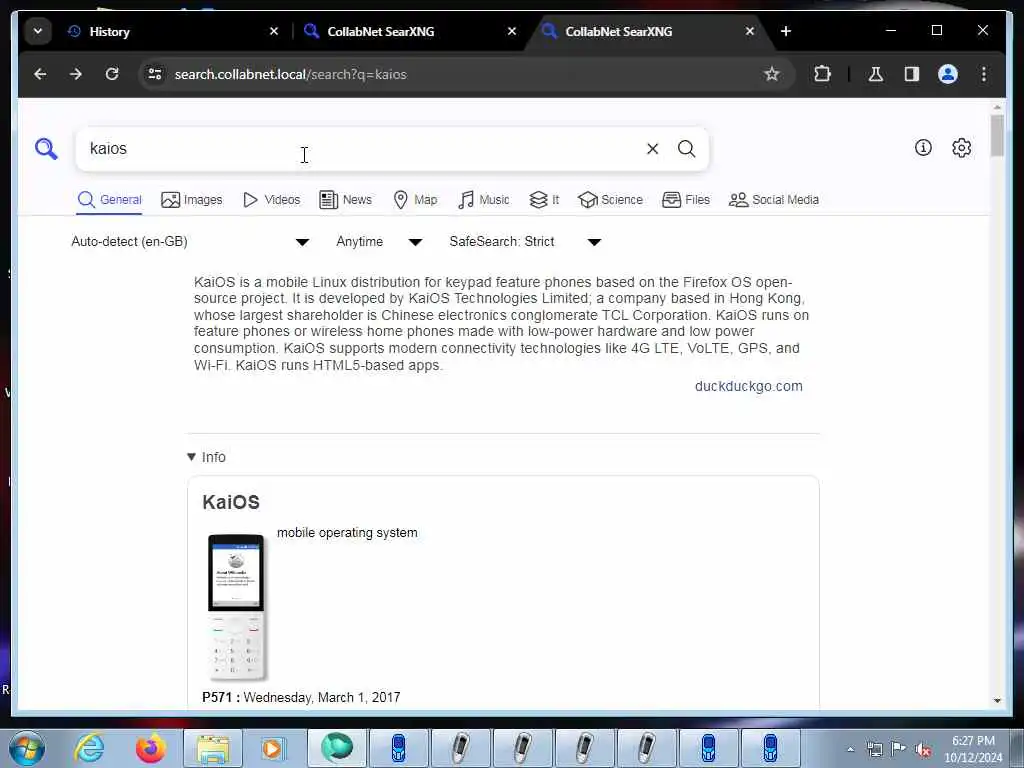The height and width of the screenshot is (768, 1024).
Task: Open Windows Media Player on taskbar
Action: 273,748
